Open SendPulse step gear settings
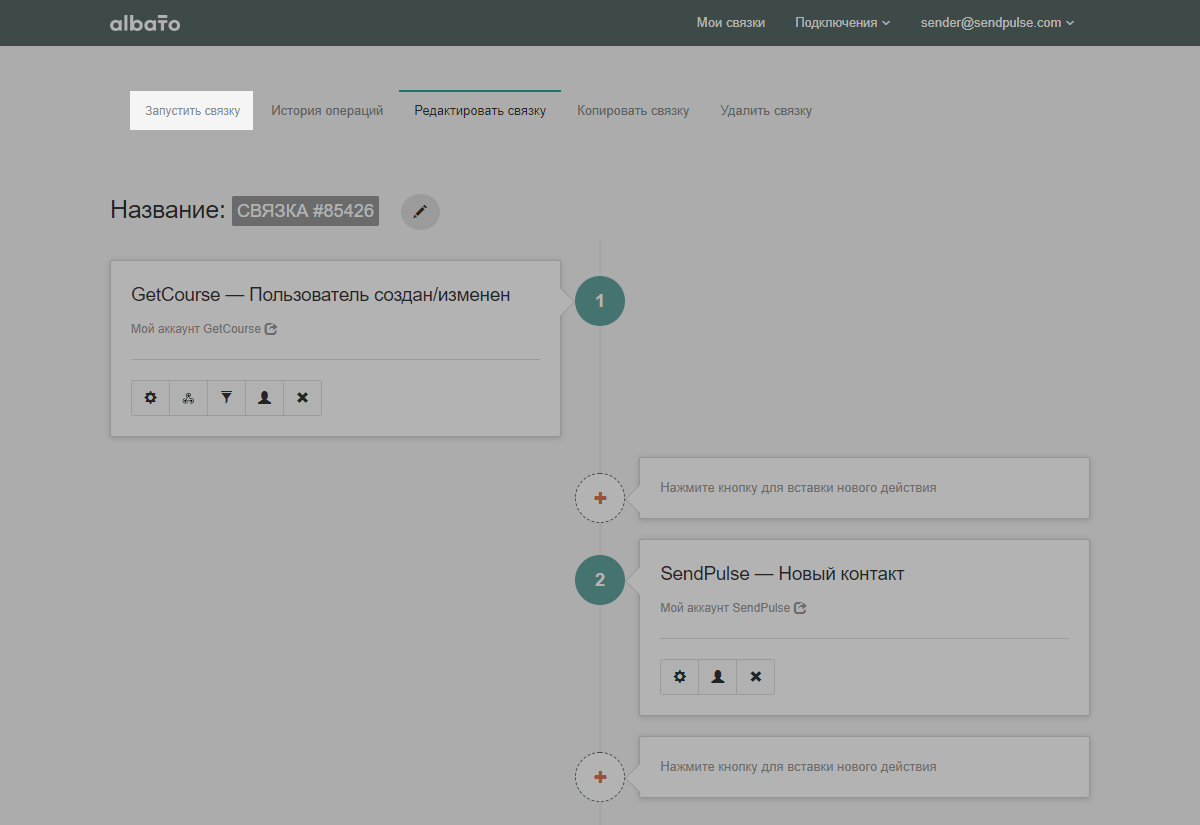This screenshot has width=1200, height=825. pyautogui.click(x=679, y=677)
